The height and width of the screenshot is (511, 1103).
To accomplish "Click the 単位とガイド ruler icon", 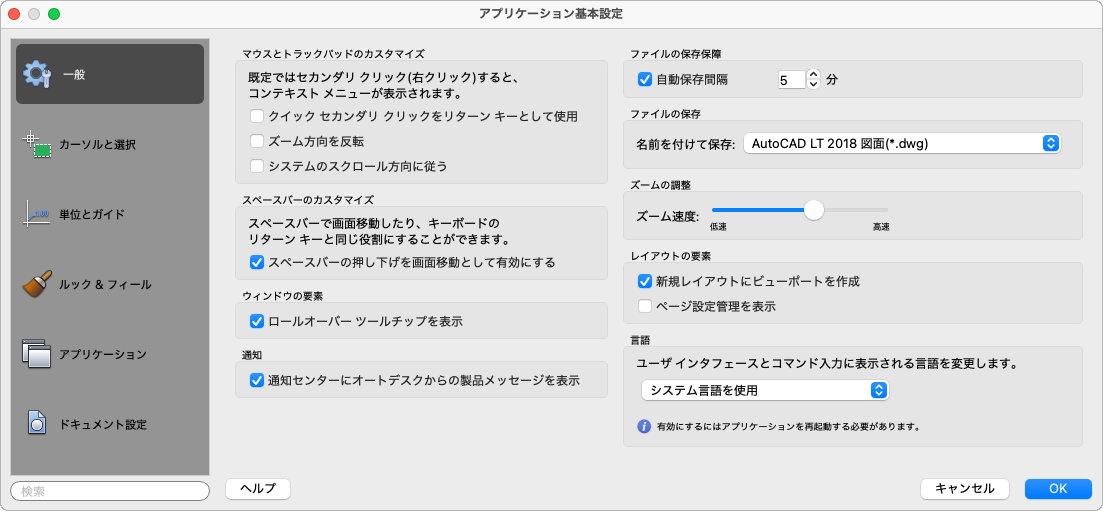I will (x=37, y=214).
